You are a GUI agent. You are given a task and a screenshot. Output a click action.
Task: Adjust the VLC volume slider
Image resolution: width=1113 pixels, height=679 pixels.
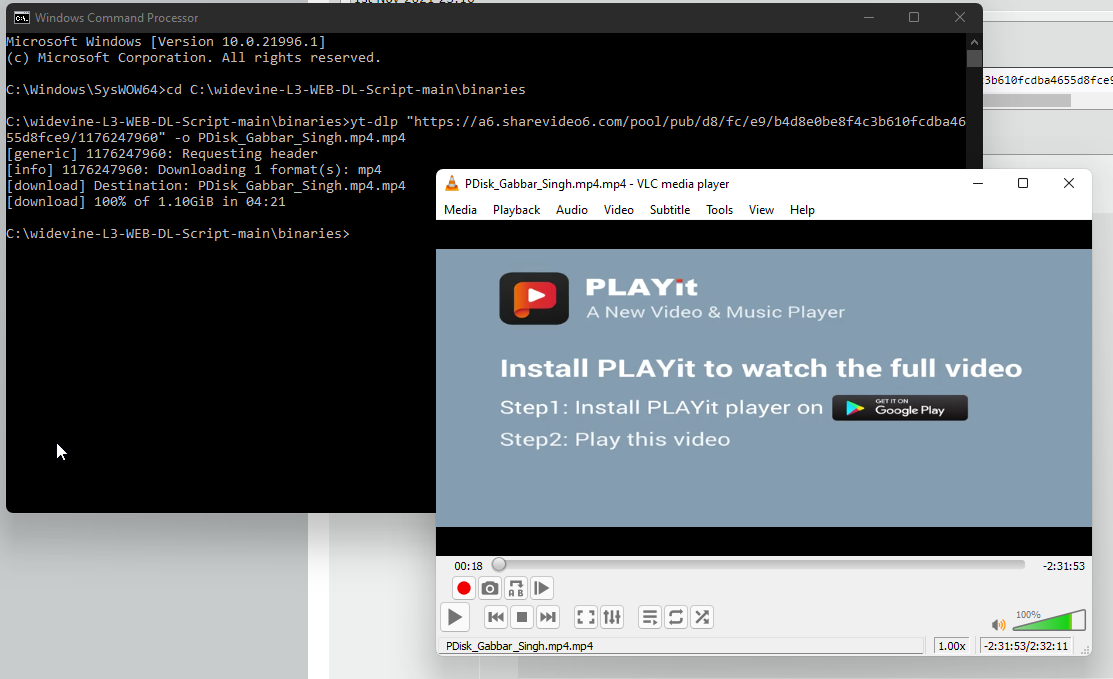pos(1049,620)
